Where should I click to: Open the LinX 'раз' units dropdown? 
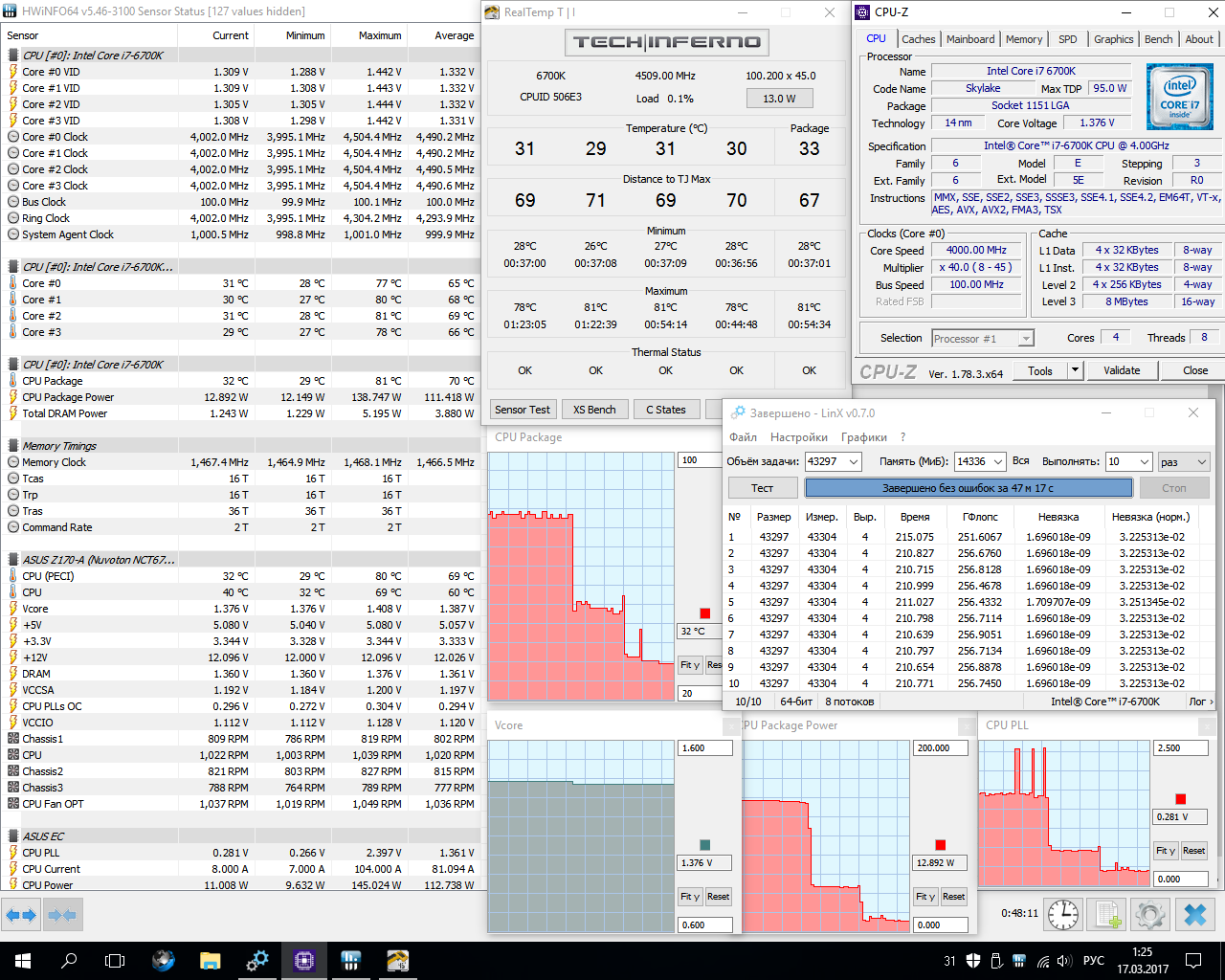pyautogui.click(x=1186, y=461)
